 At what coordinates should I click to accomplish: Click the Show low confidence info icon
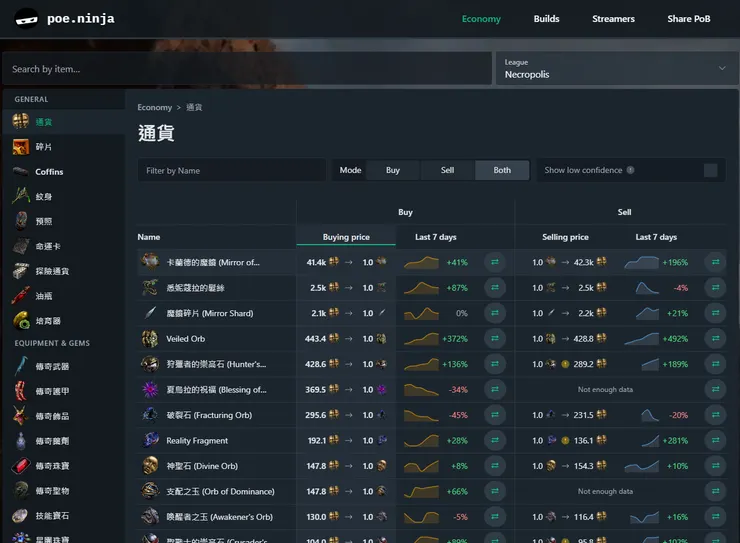pyautogui.click(x=630, y=170)
